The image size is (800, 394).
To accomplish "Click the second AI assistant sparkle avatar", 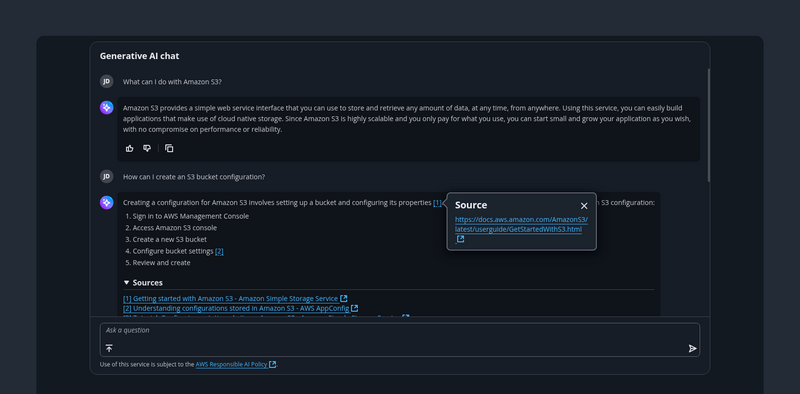I will point(107,203).
